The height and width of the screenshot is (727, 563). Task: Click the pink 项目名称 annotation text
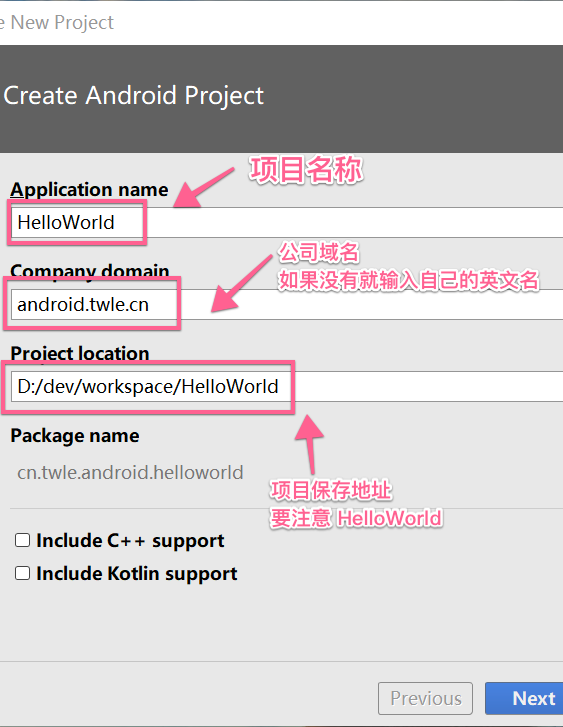coord(306,170)
